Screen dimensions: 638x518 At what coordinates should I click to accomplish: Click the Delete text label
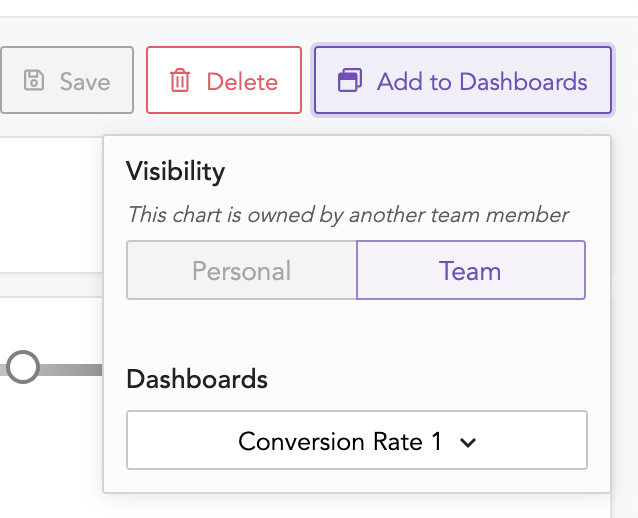pyautogui.click(x=242, y=82)
